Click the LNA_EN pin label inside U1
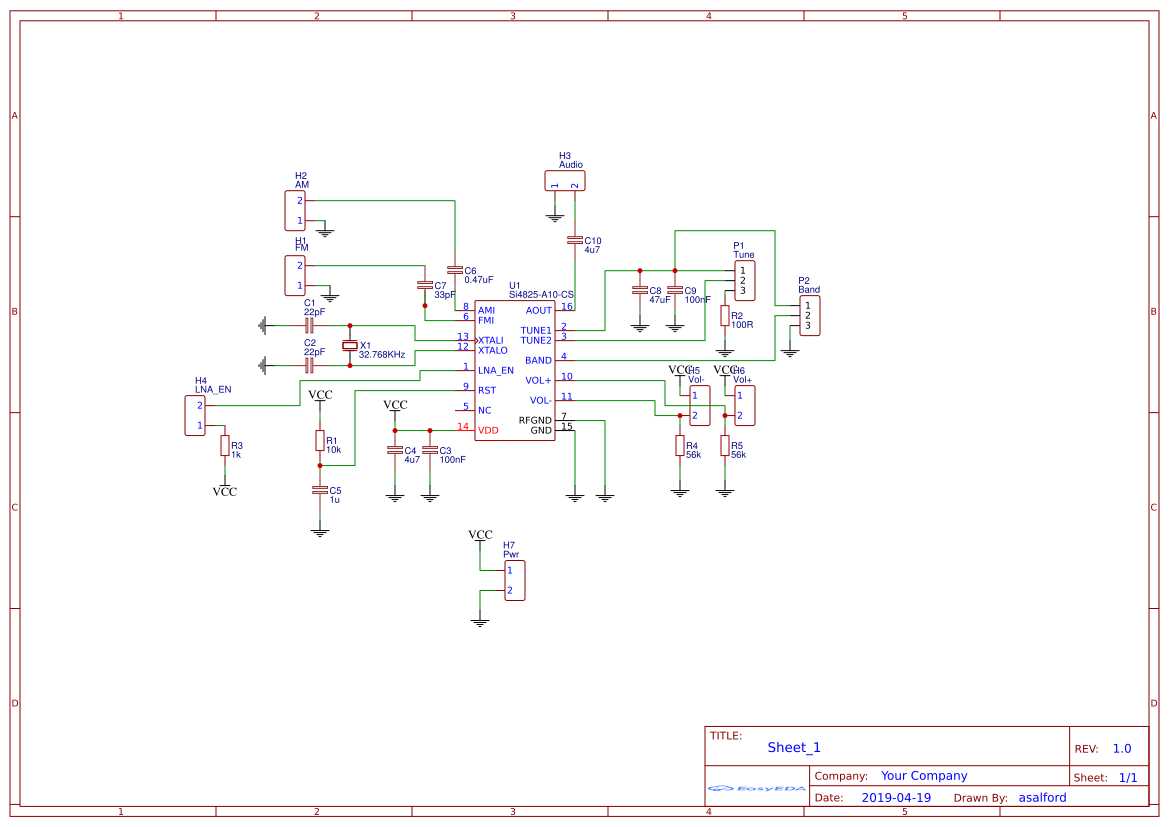The height and width of the screenshot is (827, 1169). pyautogui.click(x=496, y=371)
